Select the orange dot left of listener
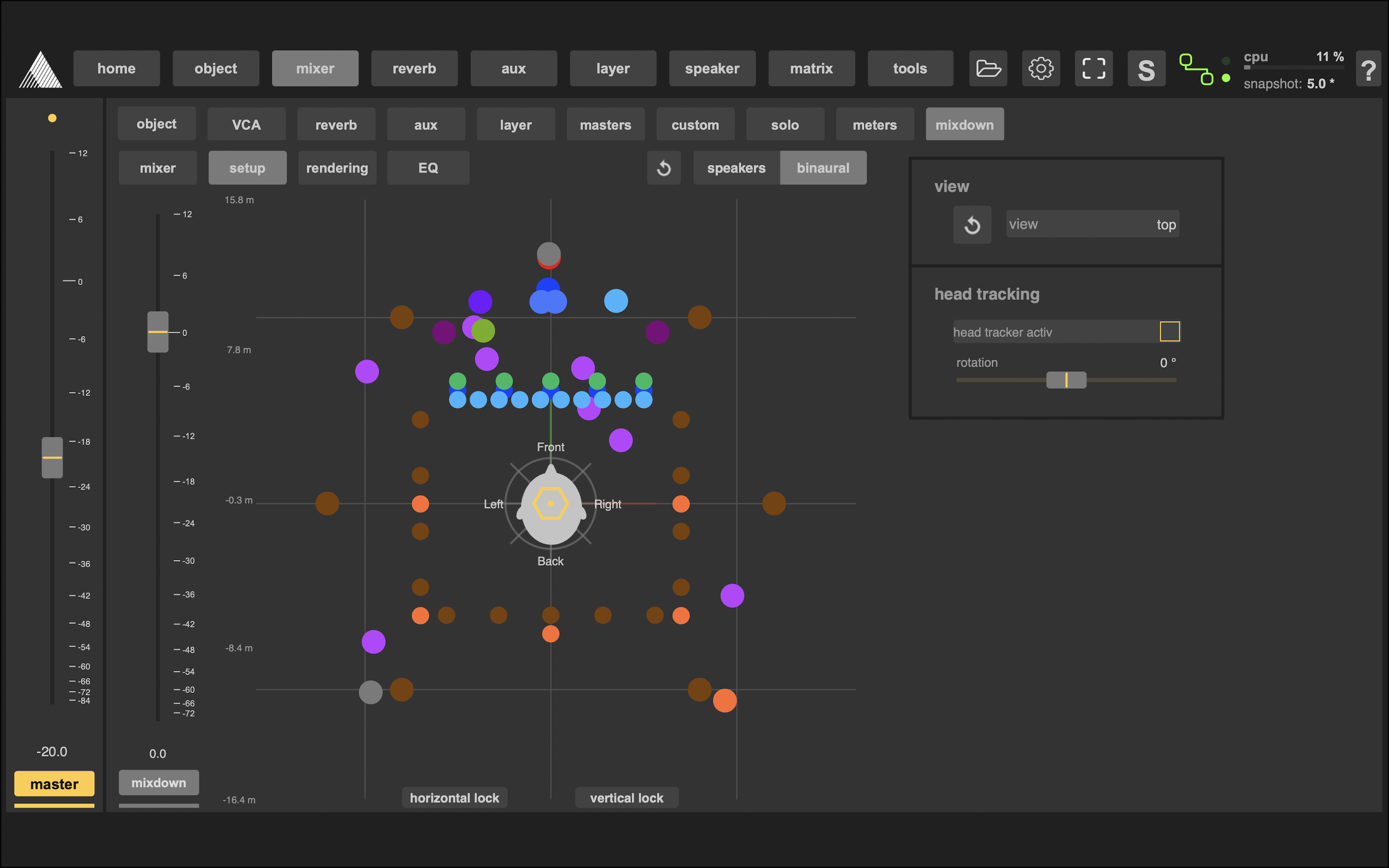The height and width of the screenshot is (868, 1389). [420, 504]
